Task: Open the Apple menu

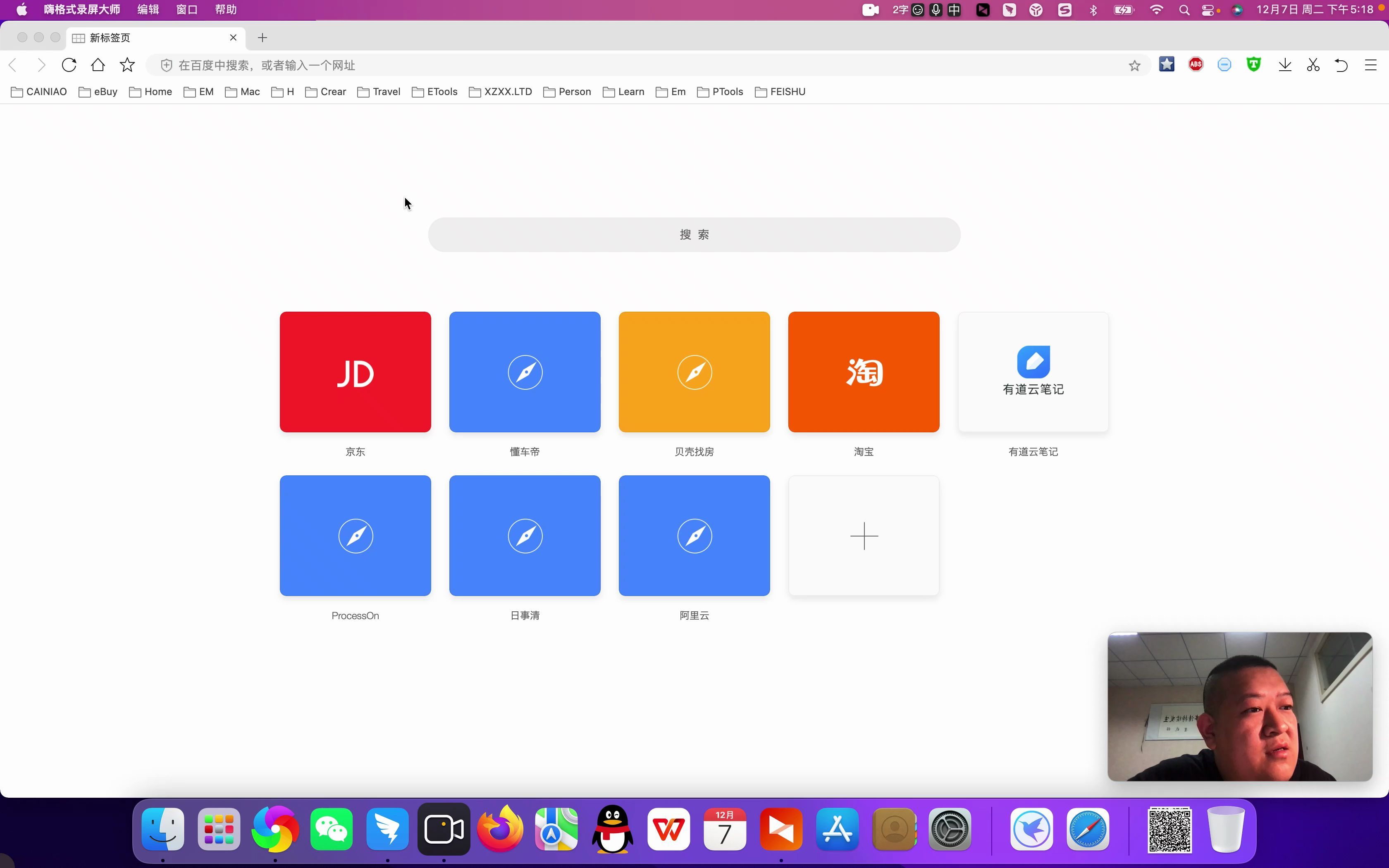Action: tap(21, 10)
